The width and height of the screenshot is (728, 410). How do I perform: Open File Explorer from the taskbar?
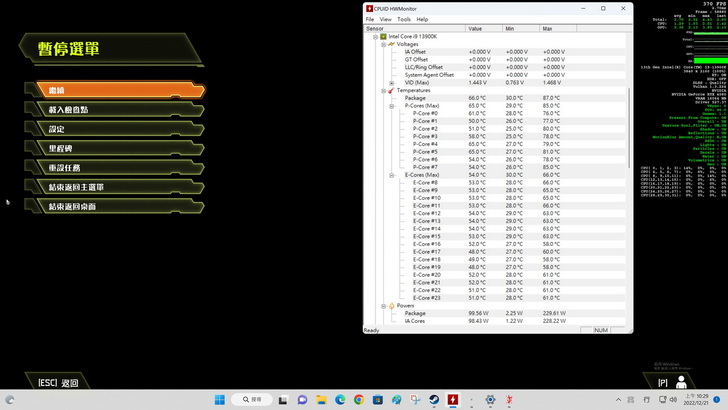click(x=321, y=399)
